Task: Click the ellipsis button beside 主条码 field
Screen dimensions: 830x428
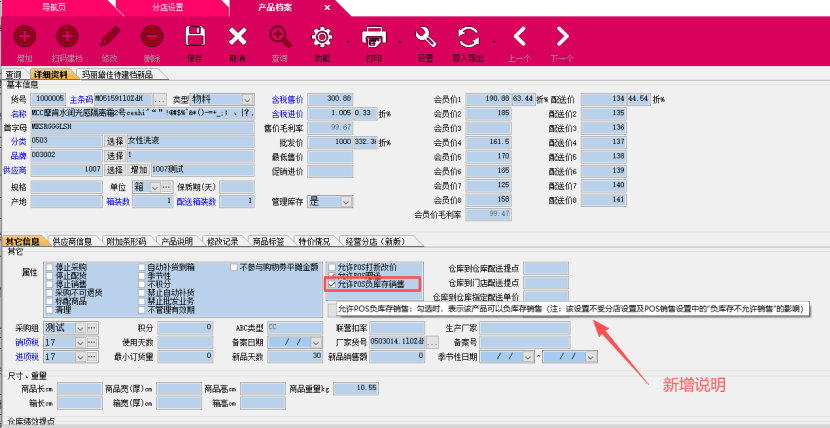Action: 160,99
